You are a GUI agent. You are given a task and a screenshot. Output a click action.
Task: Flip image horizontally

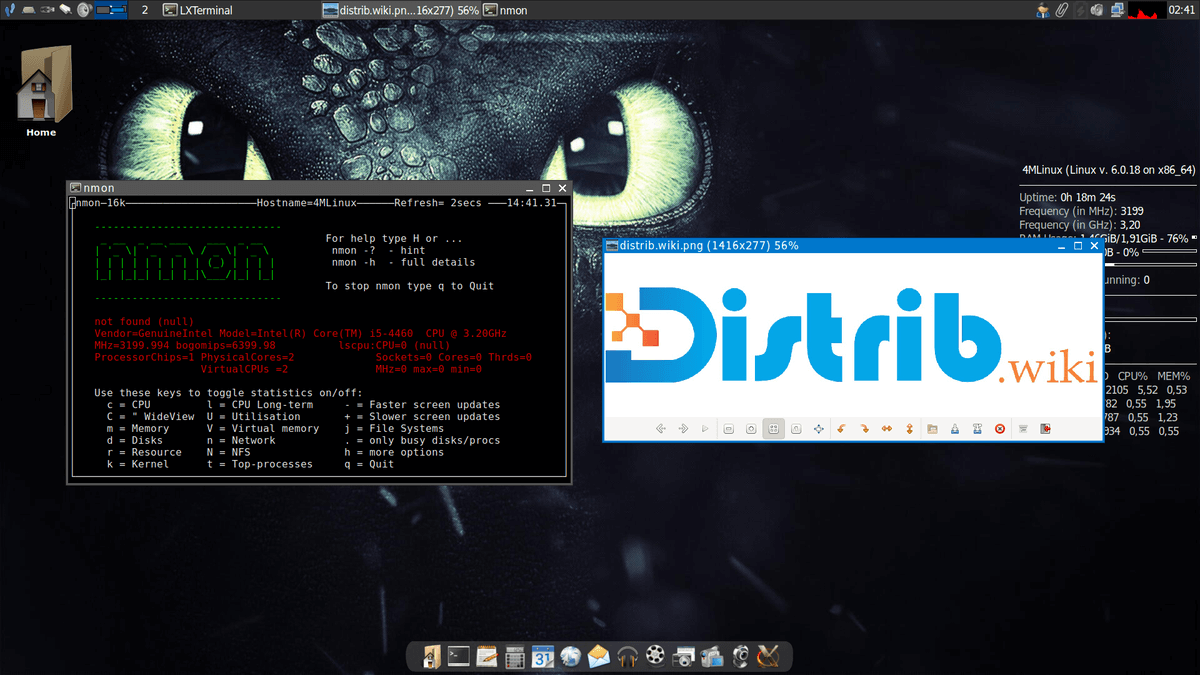pyautogui.click(x=887, y=428)
